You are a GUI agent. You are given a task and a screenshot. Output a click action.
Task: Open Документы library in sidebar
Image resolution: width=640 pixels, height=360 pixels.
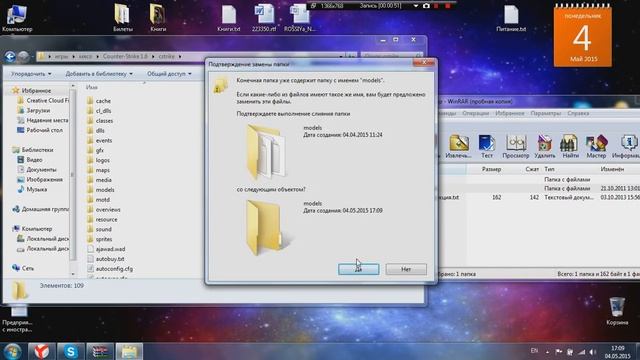pyautogui.click(x=37, y=169)
